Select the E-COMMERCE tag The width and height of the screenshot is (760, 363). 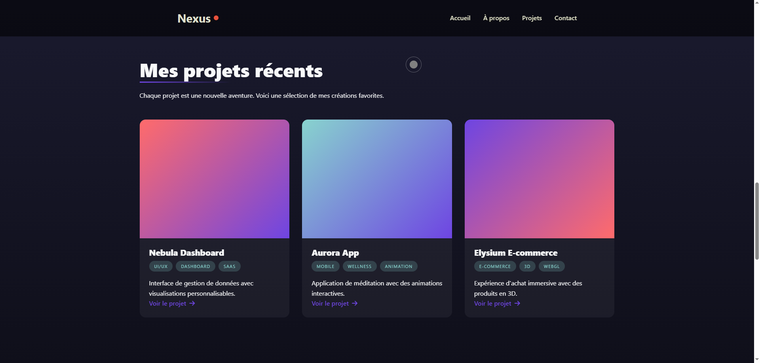pos(495,266)
